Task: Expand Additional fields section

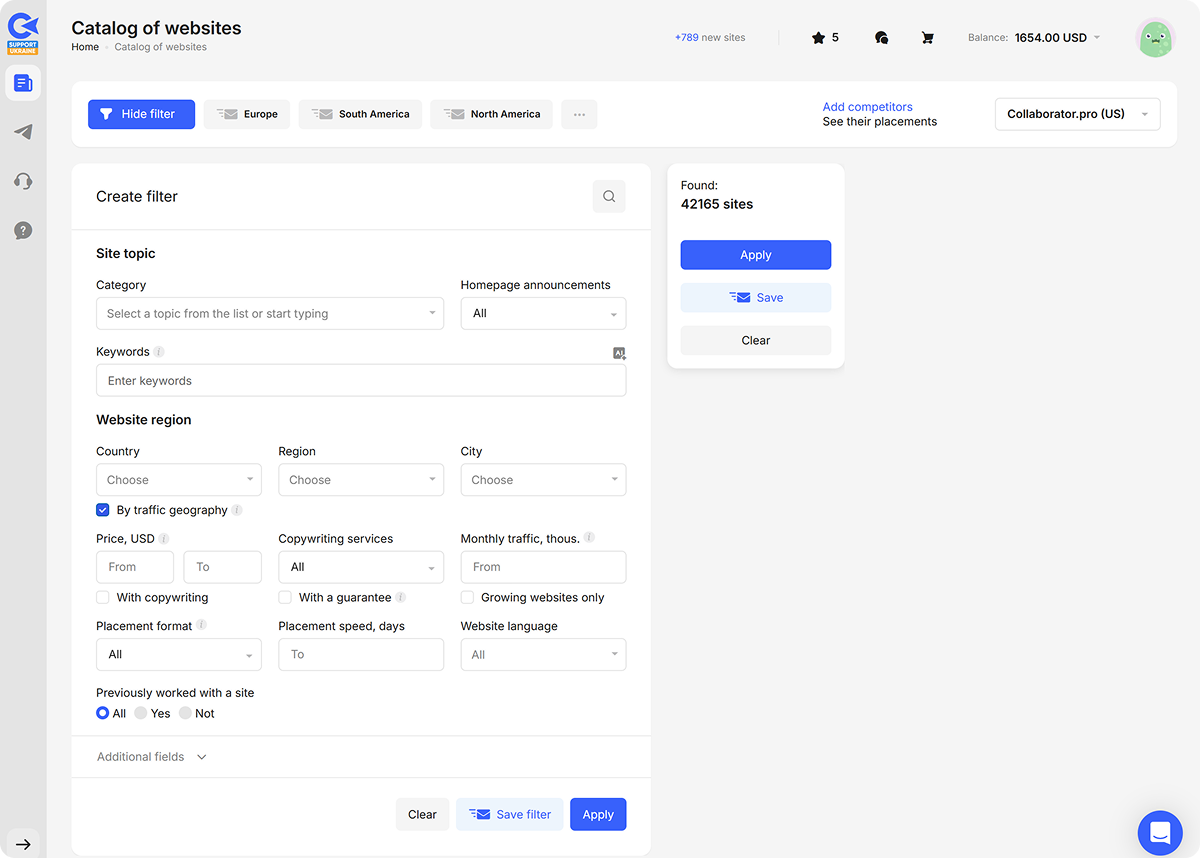Action: point(152,757)
